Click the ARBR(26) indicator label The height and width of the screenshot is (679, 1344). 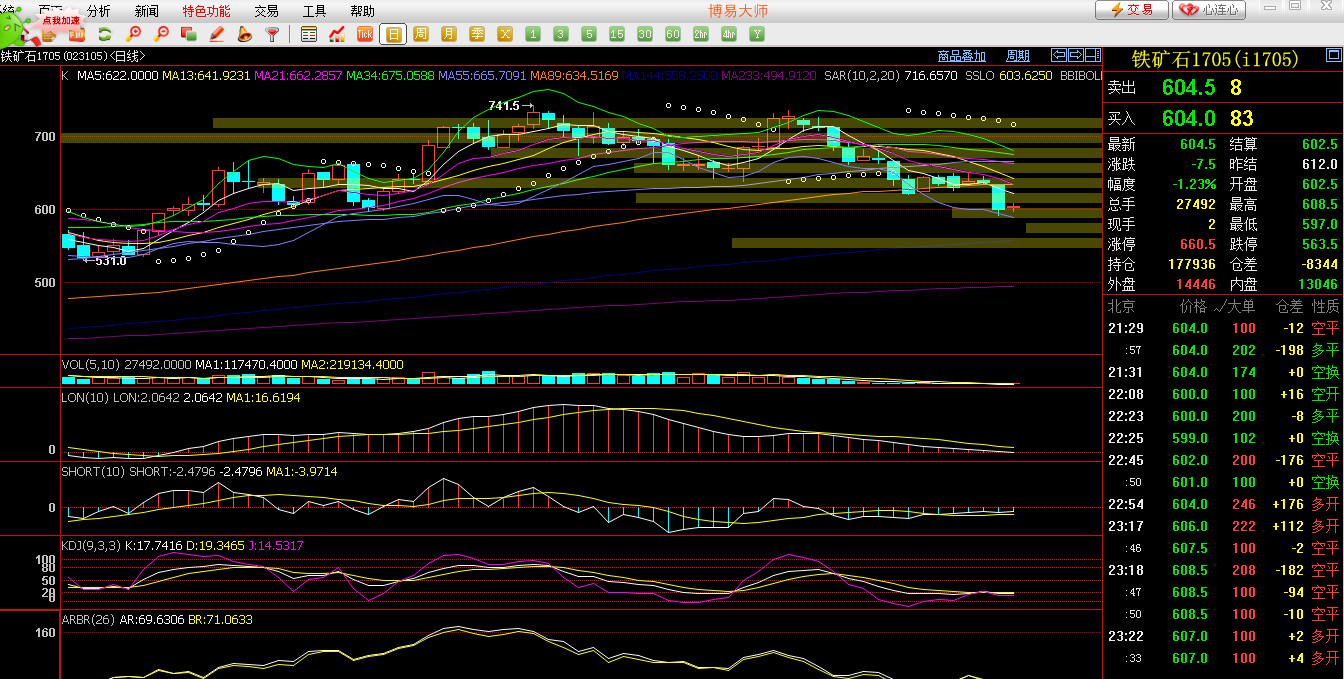pos(88,620)
